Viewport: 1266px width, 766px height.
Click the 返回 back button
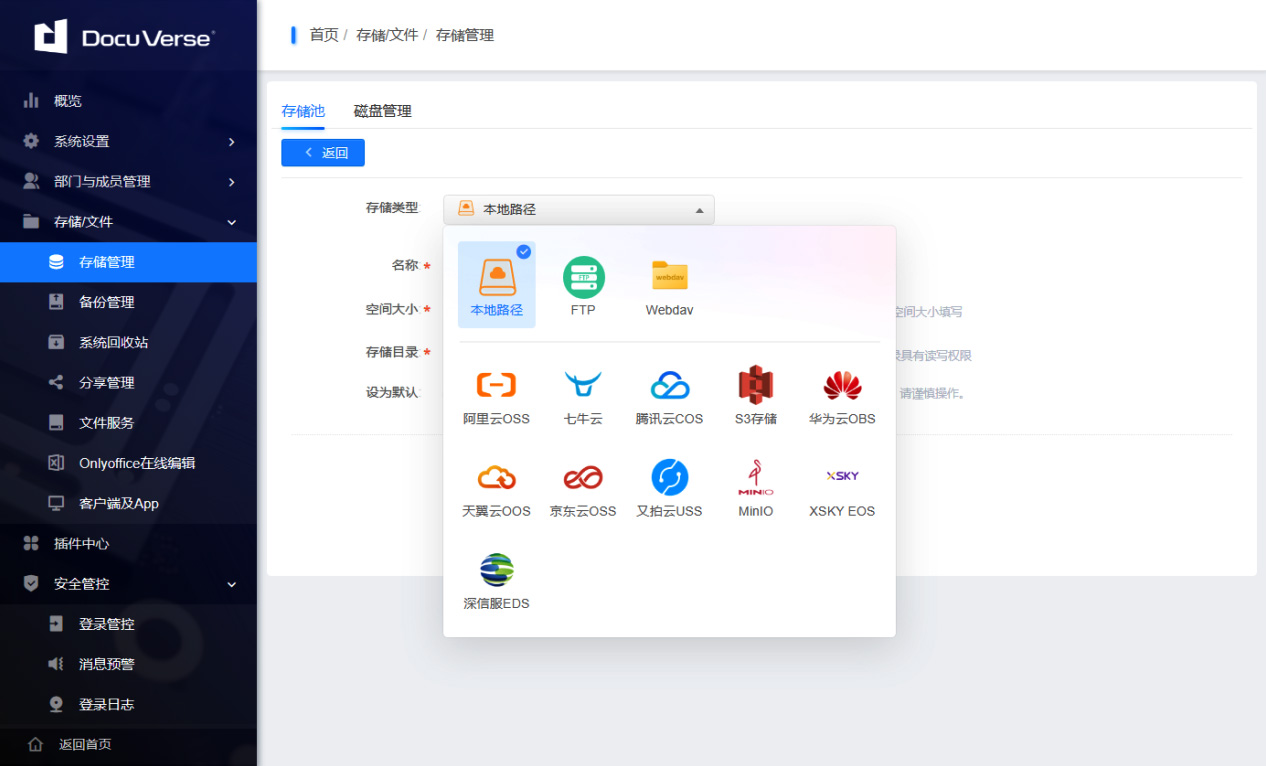pyautogui.click(x=323, y=153)
